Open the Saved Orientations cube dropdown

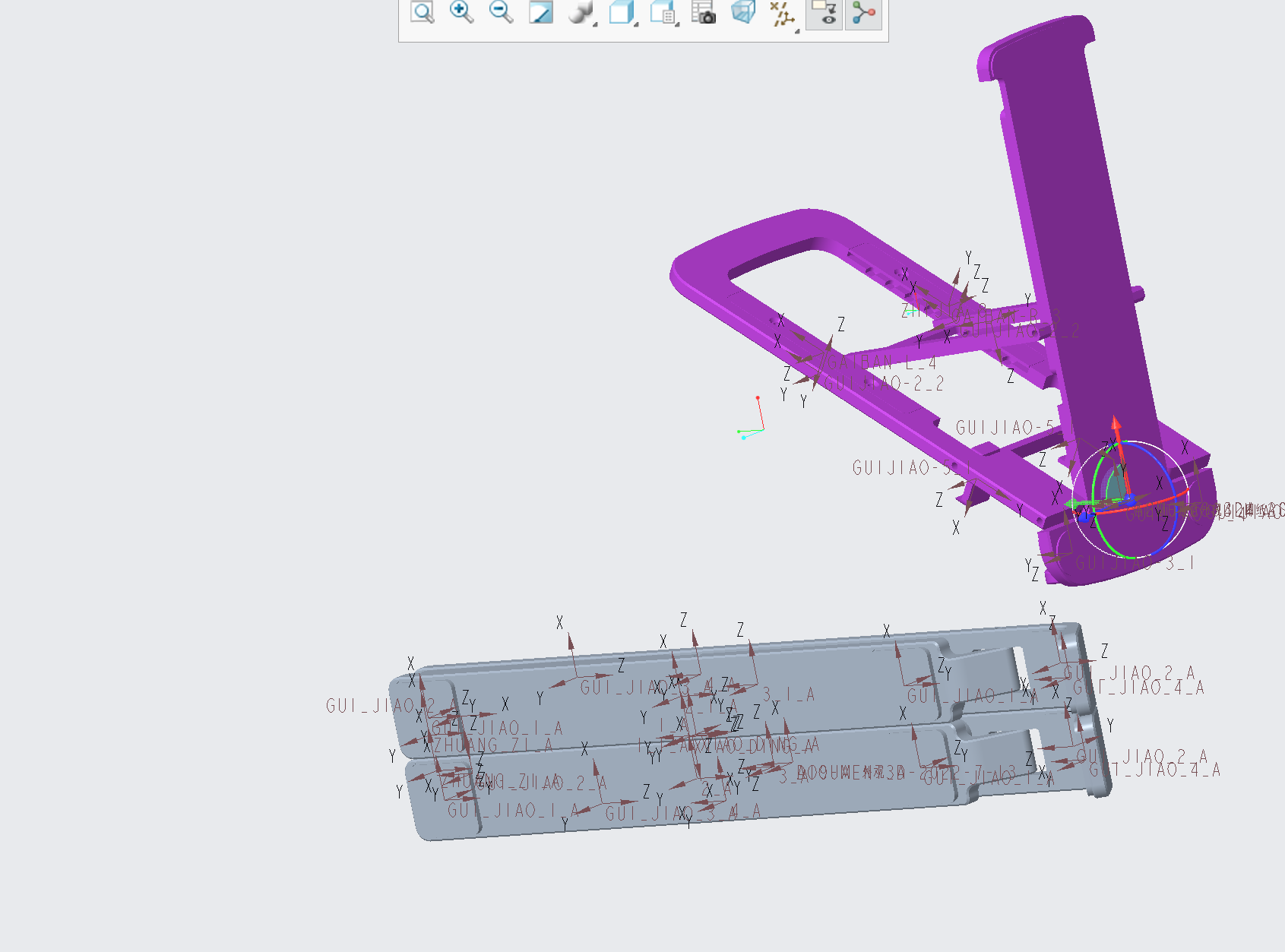624,13
